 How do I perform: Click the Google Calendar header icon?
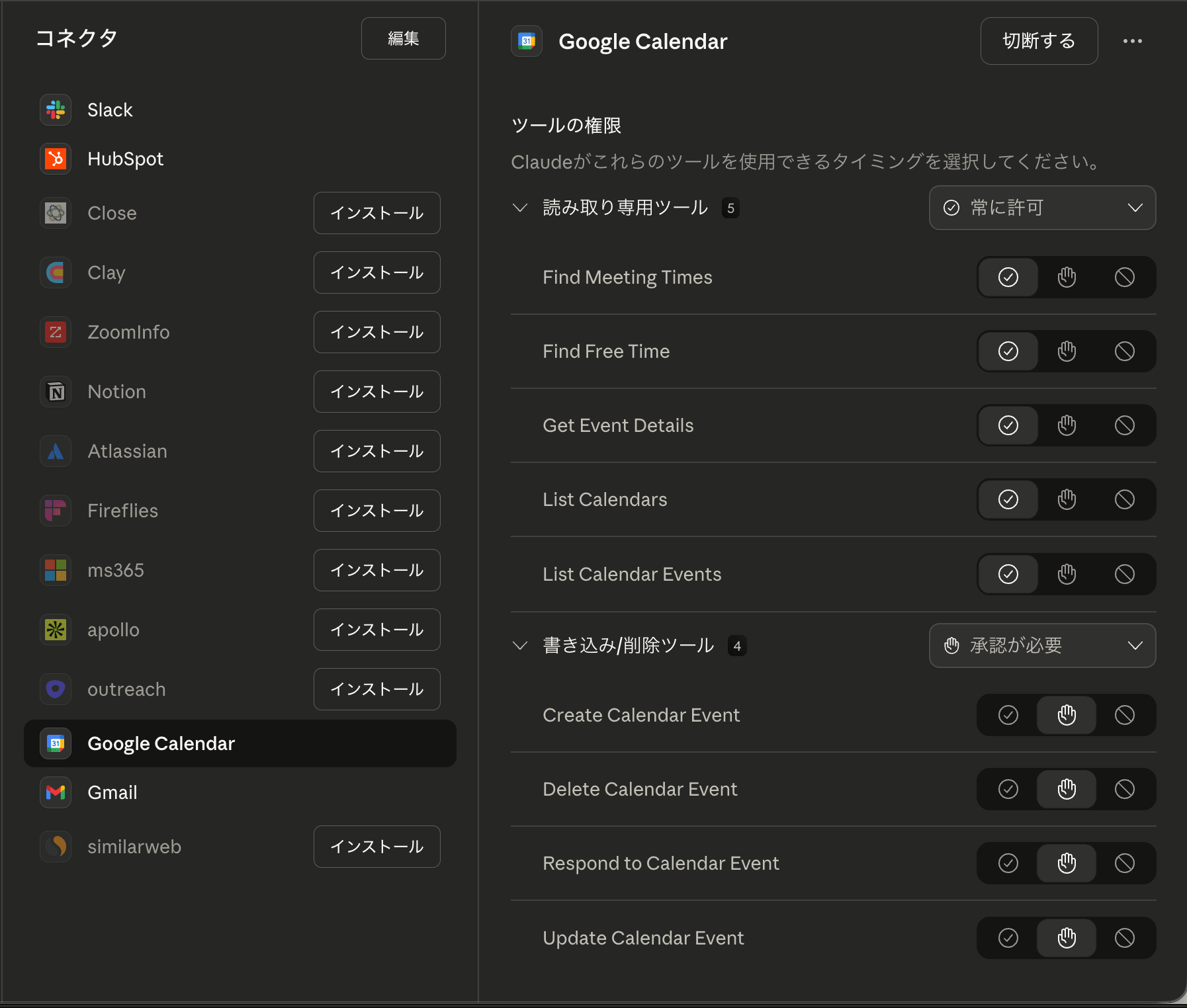(x=527, y=41)
